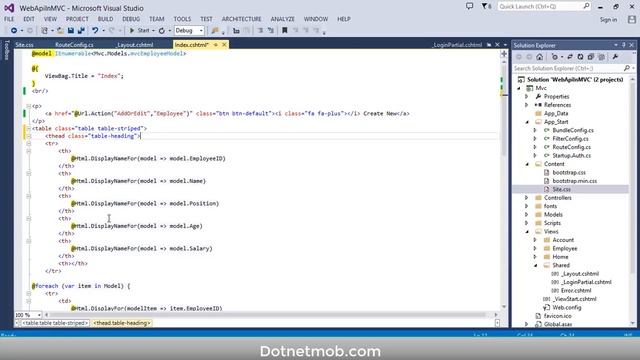Click the Pending Changes Filter icon
640x360 pixels.
click(554, 57)
